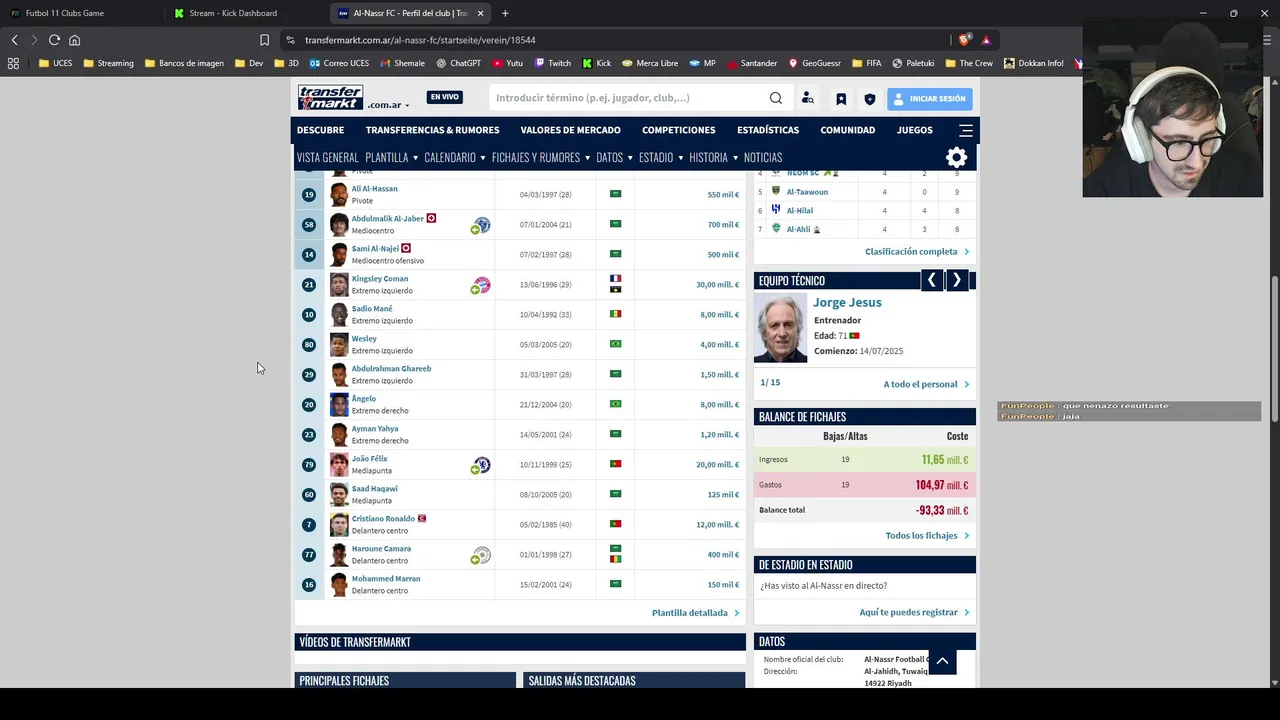The width and height of the screenshot is (1280, 720).
Task: Go back with browser back arrow
Action: (14, 40)
